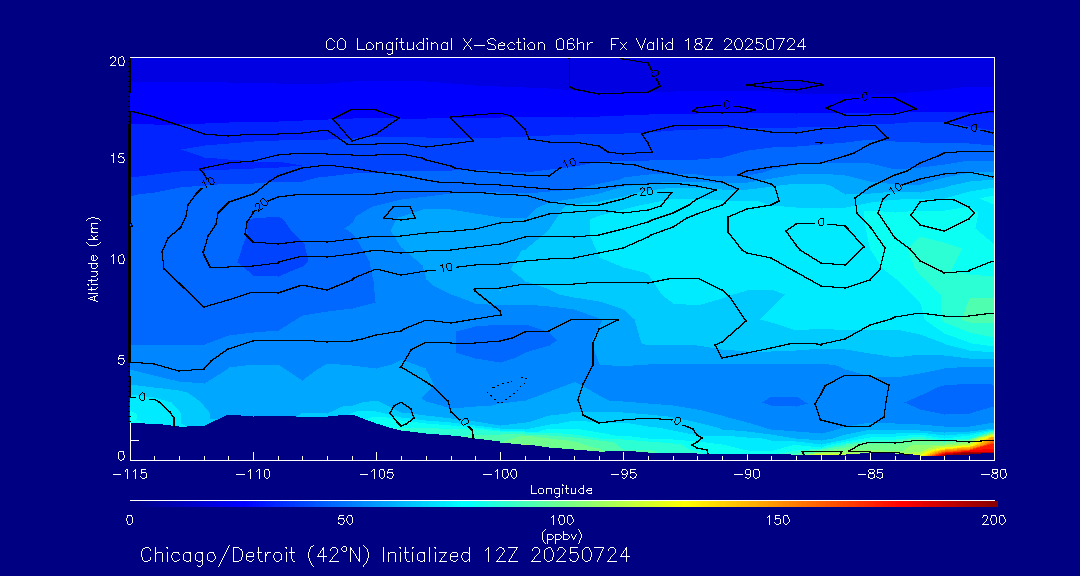Viewport: 1080px width, 576px height.
Task: Click the (ppbv) units label
Action: coord(561,535)
